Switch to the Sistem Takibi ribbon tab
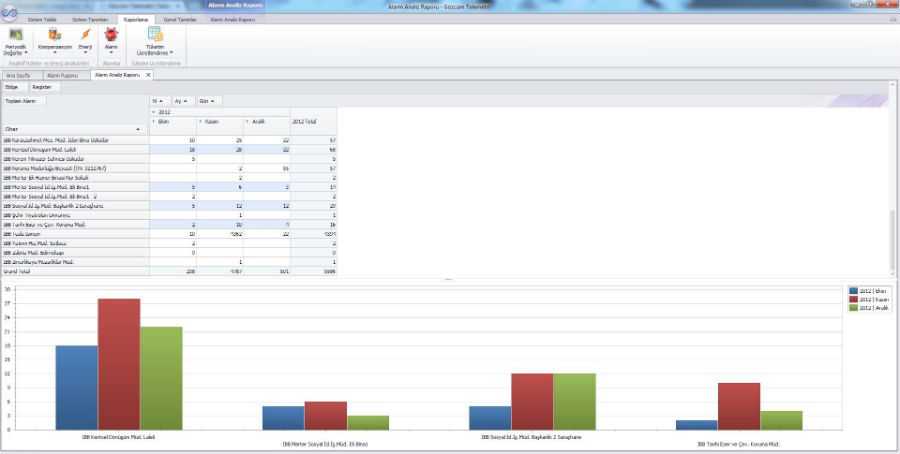Image resolution: width=900 pixels, height=454 pixels. 42,19
